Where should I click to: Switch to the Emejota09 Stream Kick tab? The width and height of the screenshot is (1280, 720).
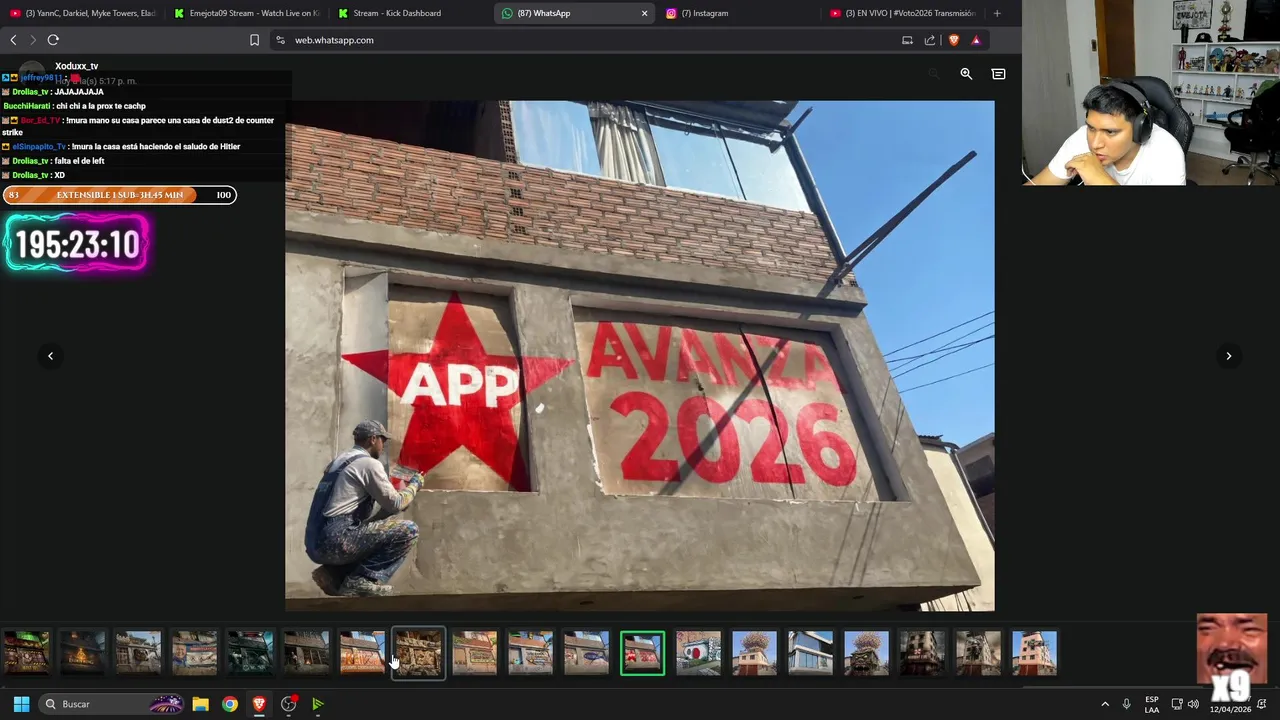click(x=246, y=13)
